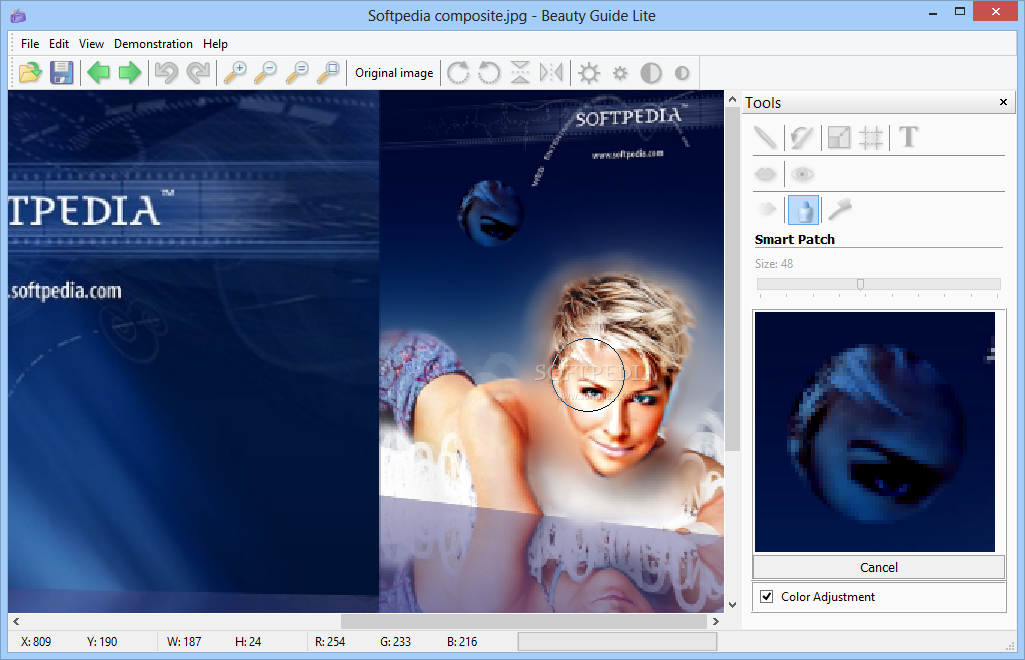Viewport: 1025px width, 660px height.
Task: Rotate the image clockwise
Action: tap(458, 73)
